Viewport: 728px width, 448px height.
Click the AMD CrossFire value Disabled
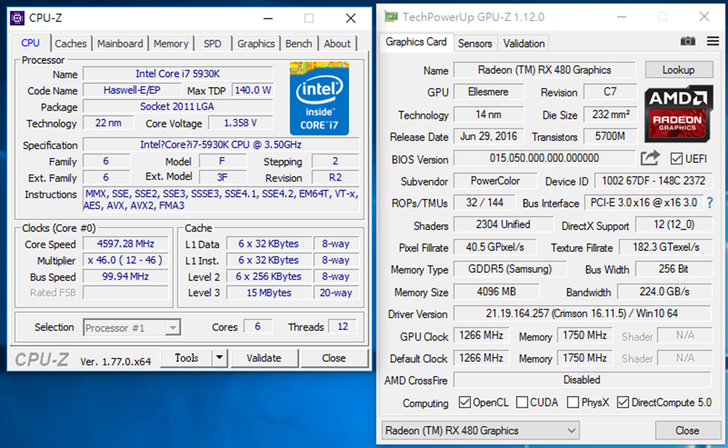coord(582,380)
